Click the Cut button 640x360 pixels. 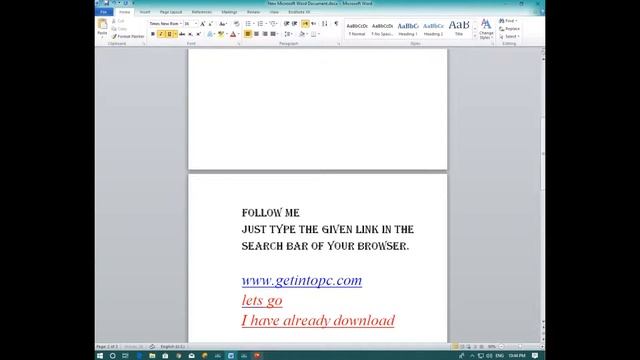pyautogui.click(x=118, y=21)
